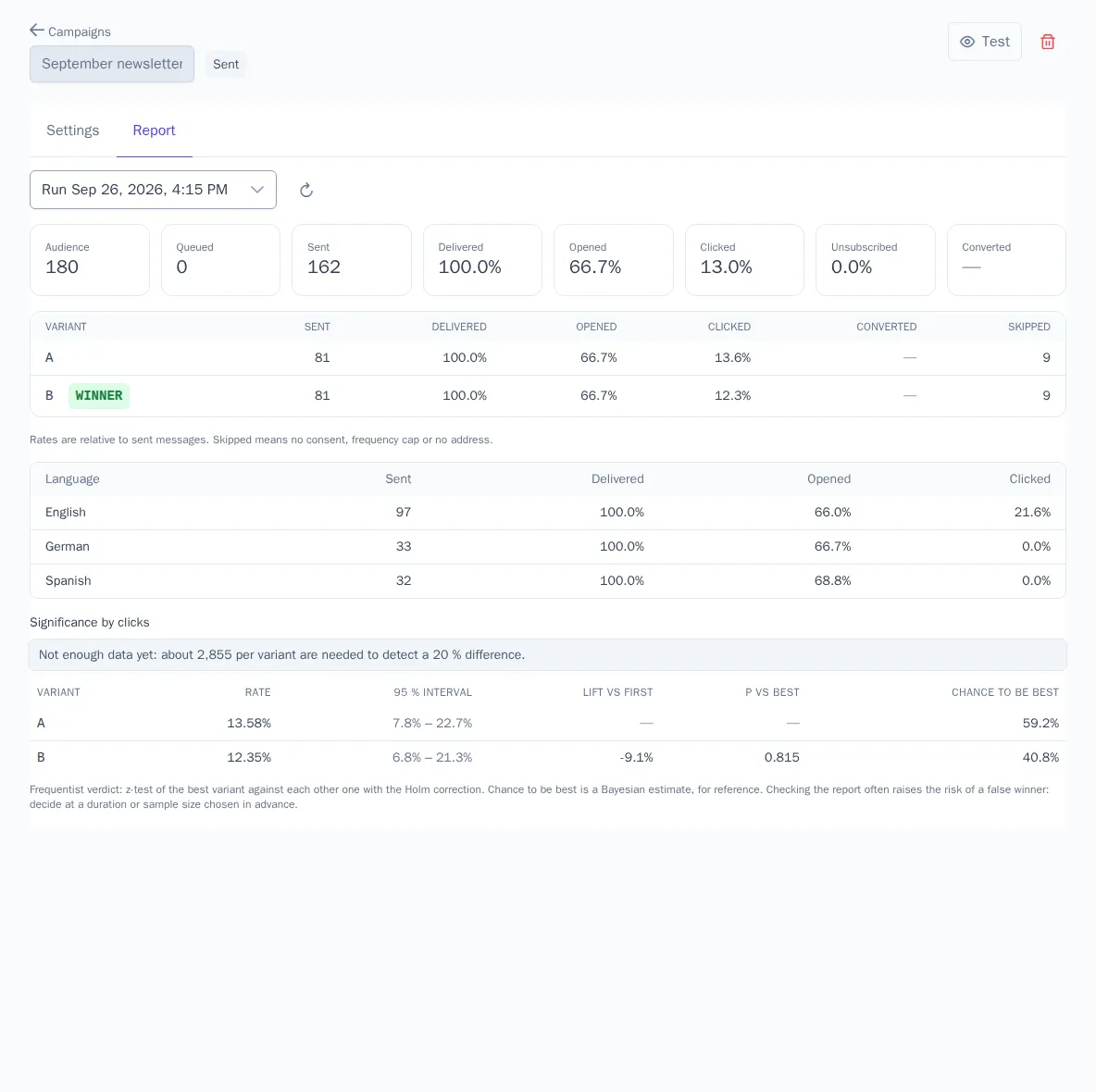Click the Language column header
The width and height of the screenshot is (1096, 1092).
(x=73, y=478)
